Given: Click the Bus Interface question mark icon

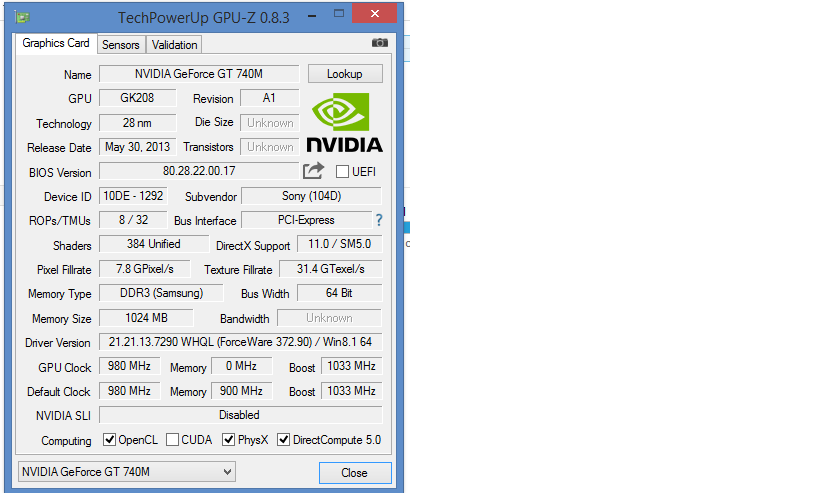Looking at the screenshot, I should [x=379, y=220].
